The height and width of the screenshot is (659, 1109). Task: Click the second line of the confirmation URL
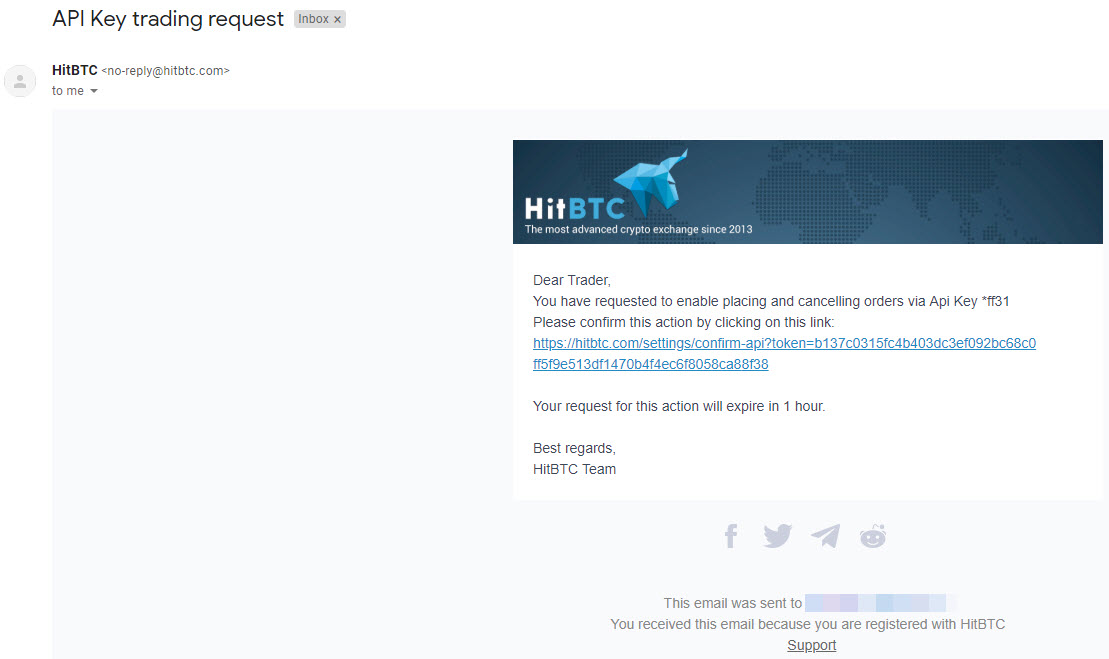650,364
